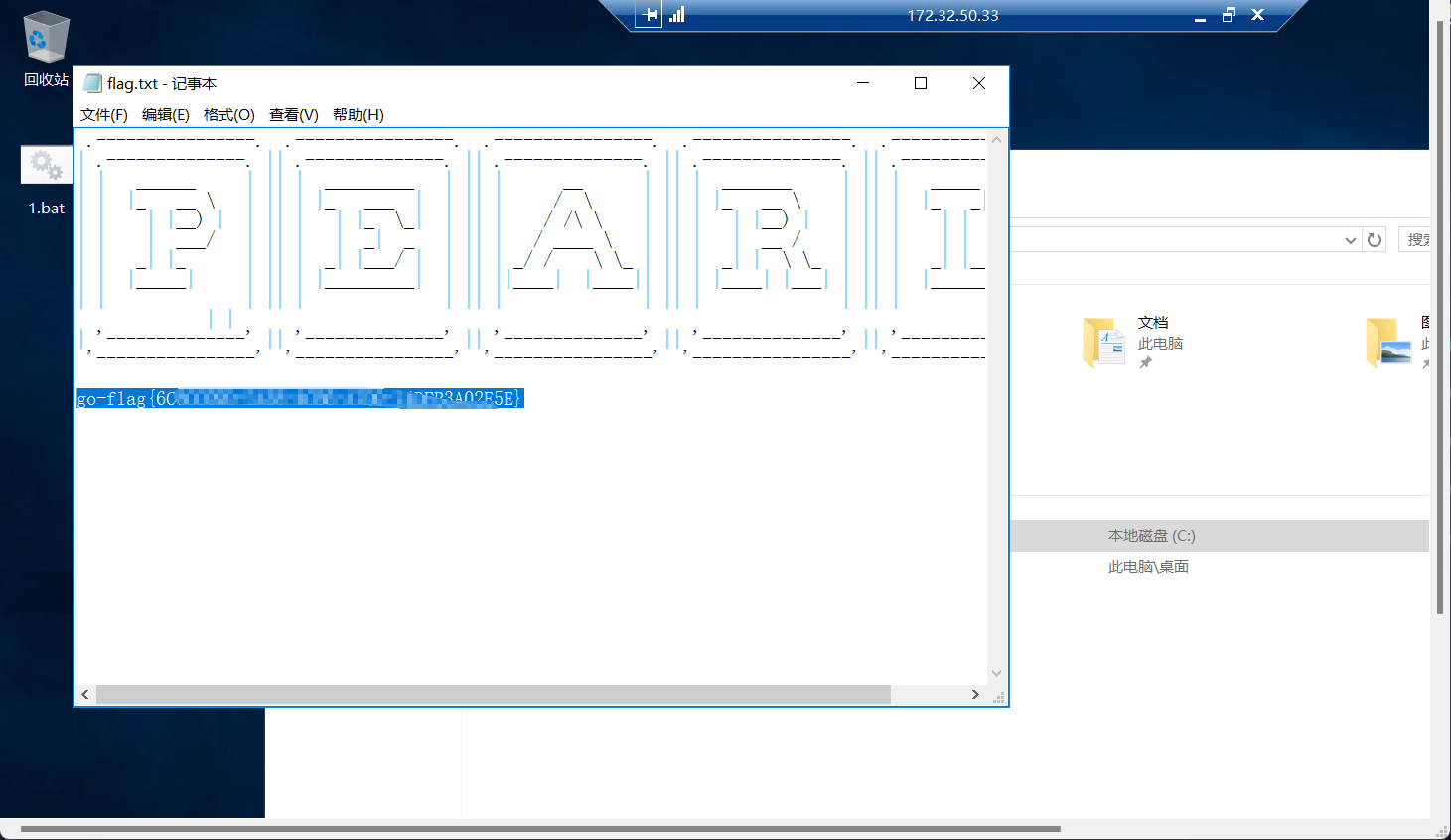Click the refresh icon beside address bar

[1375, 239]
